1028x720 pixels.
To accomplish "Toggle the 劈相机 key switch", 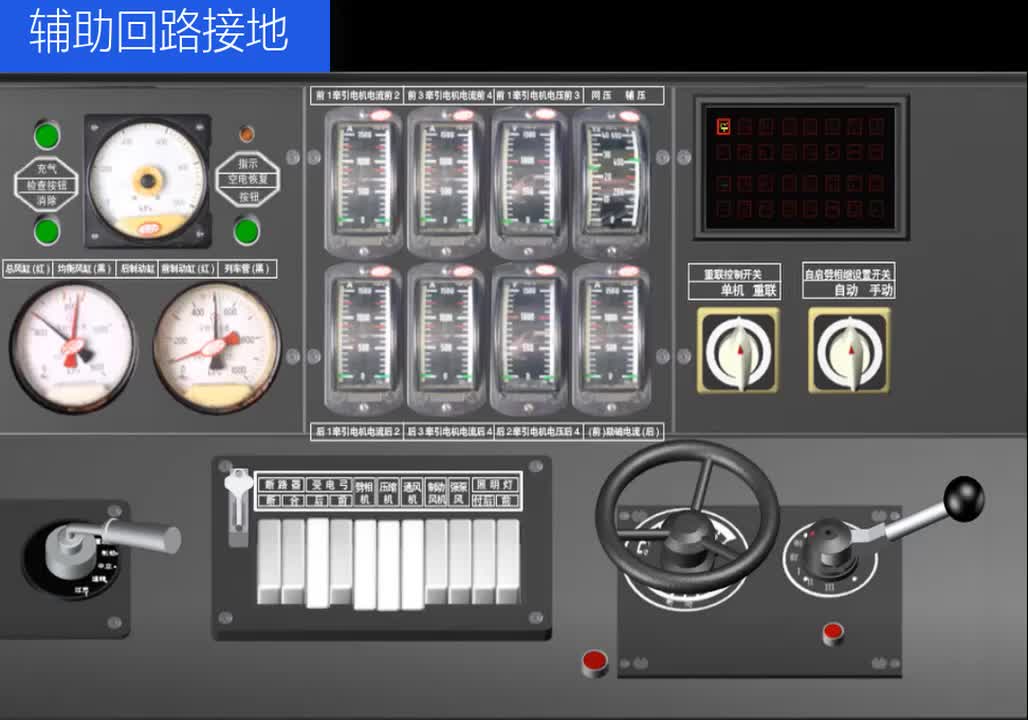I will (365, 565).
